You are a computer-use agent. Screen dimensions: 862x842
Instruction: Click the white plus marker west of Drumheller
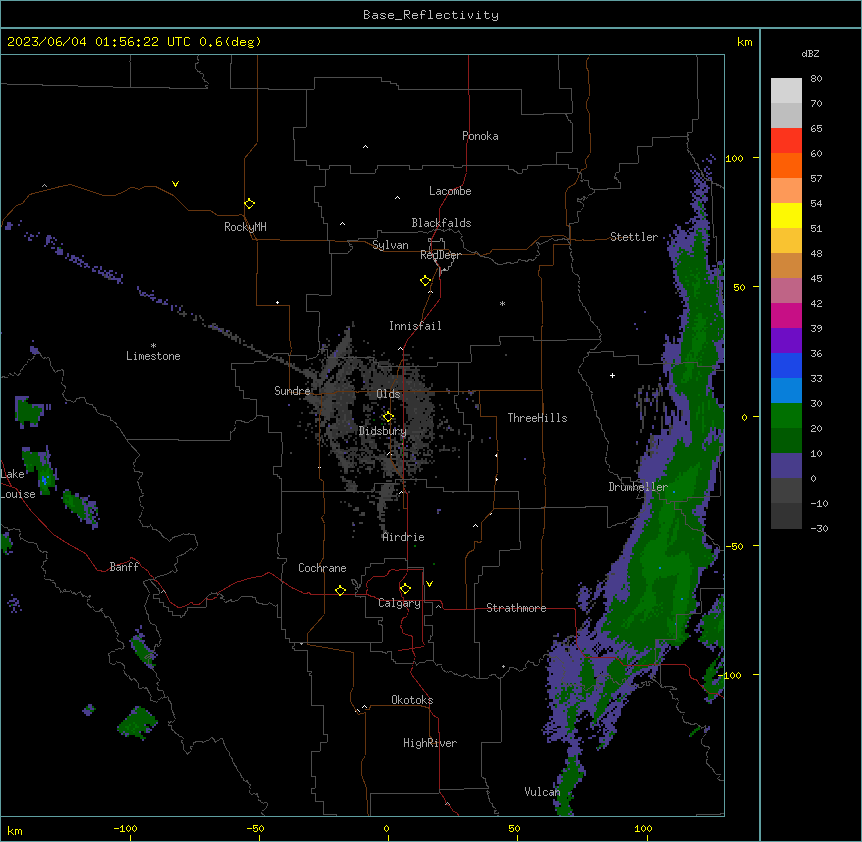point(612,375)
